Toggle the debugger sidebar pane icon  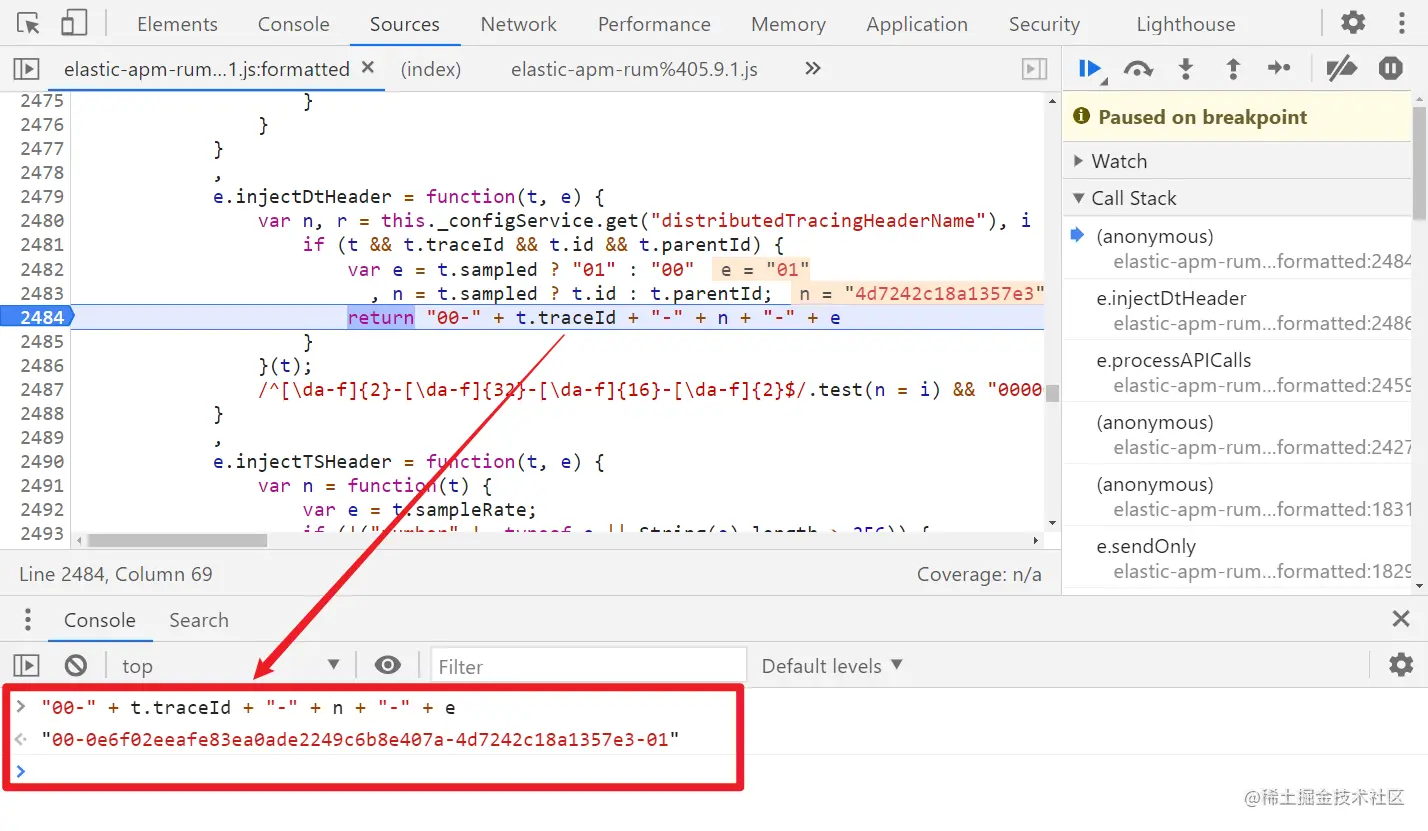click(x=1034, y=69)
